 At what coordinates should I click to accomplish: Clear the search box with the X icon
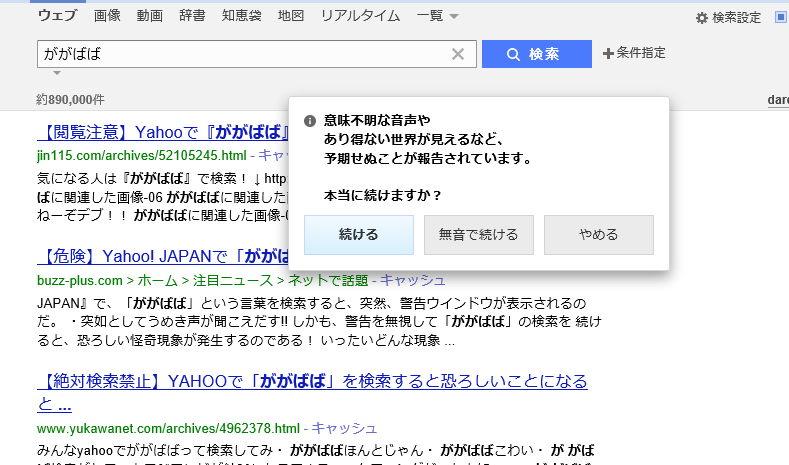click(458, 54)
